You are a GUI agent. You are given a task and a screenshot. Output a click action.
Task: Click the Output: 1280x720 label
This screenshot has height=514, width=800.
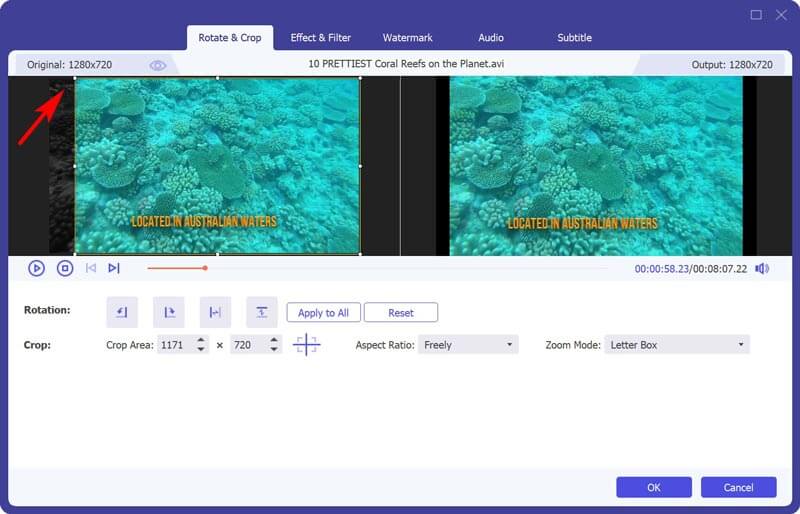[x=732, y=65]
